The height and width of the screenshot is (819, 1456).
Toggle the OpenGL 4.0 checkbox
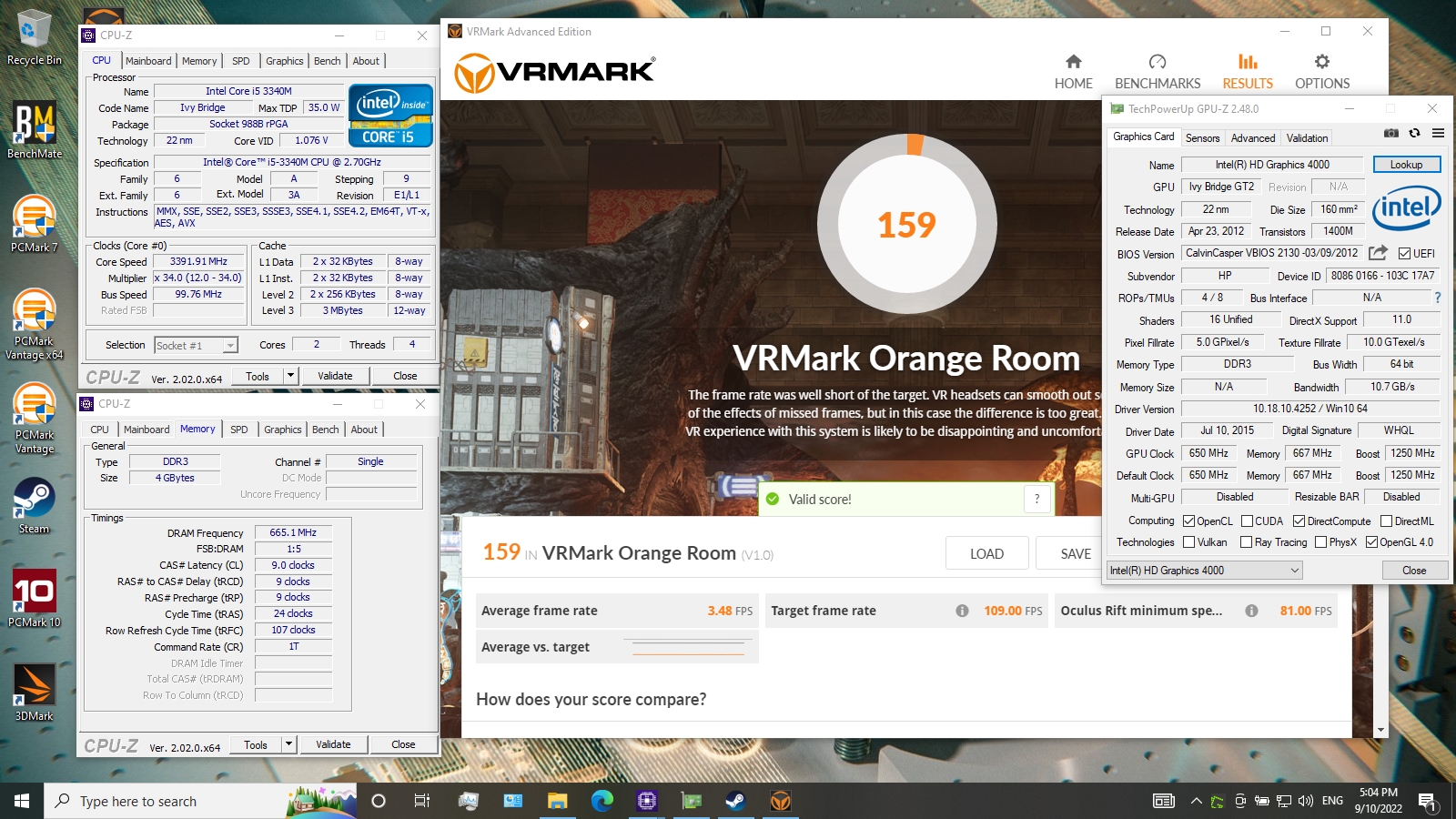(1371, 542)
